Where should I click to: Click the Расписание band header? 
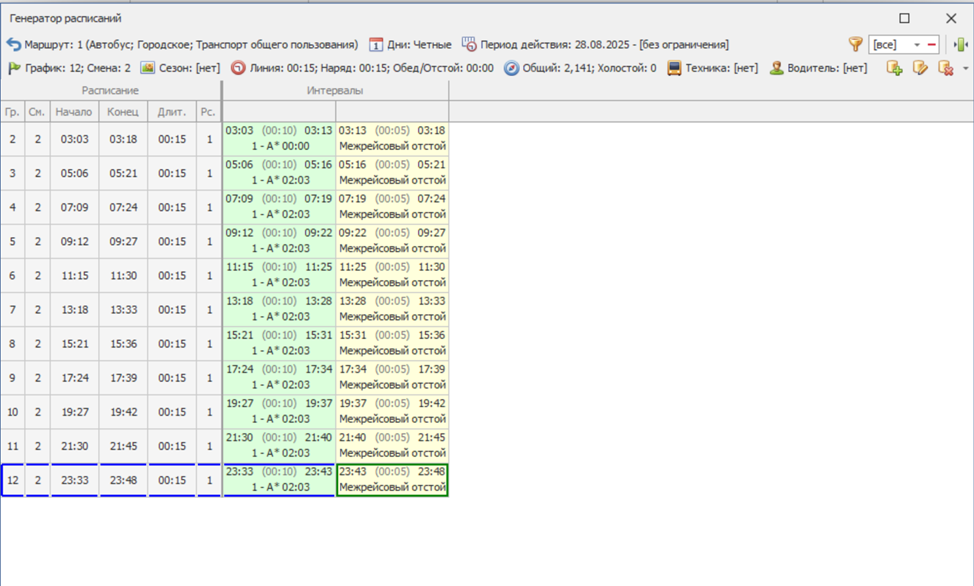(x=111, y=91)
